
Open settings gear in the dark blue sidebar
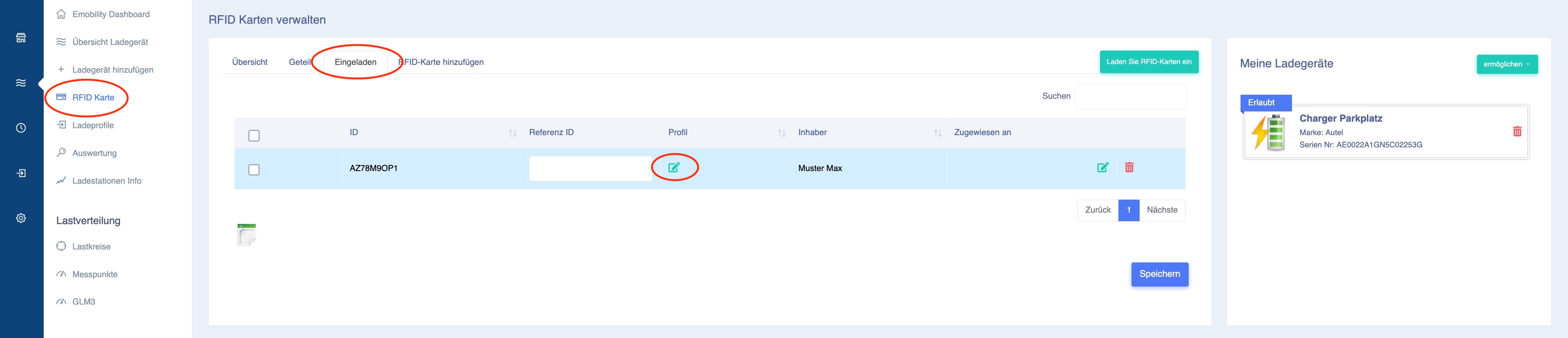click(21, 218)
